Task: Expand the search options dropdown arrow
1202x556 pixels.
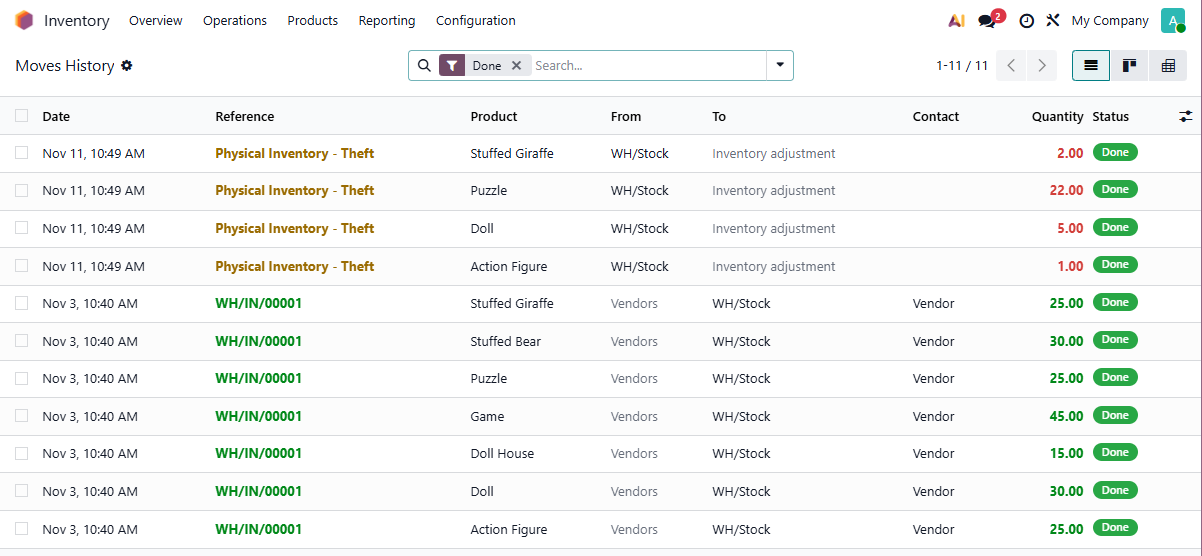Action: (779, 66)
